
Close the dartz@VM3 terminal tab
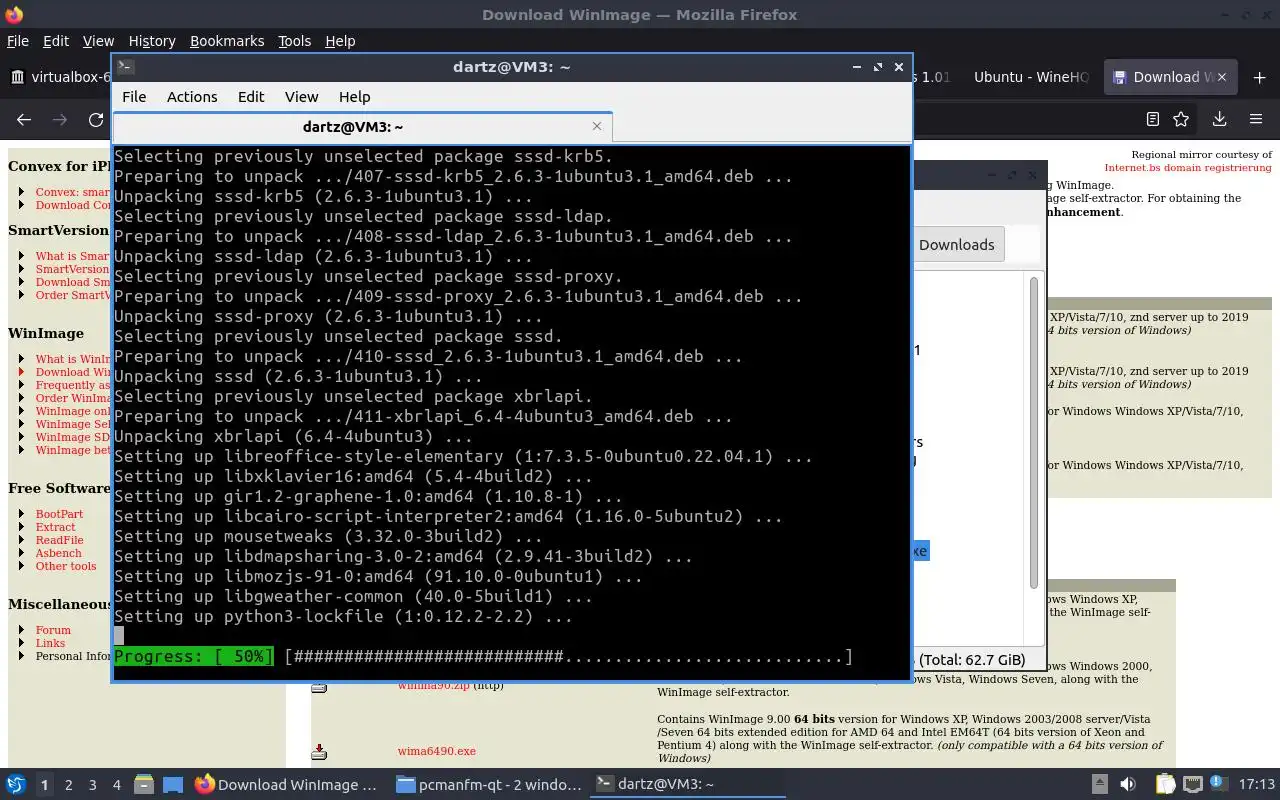coord(597,126)
